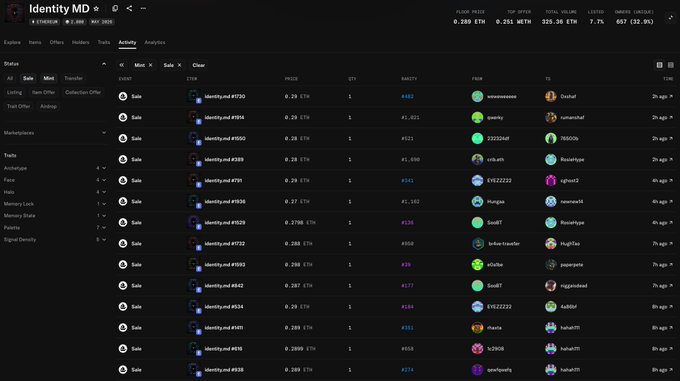680x381 pixels.
Task: Clear all active filters
Action: (x=199, y=65)
